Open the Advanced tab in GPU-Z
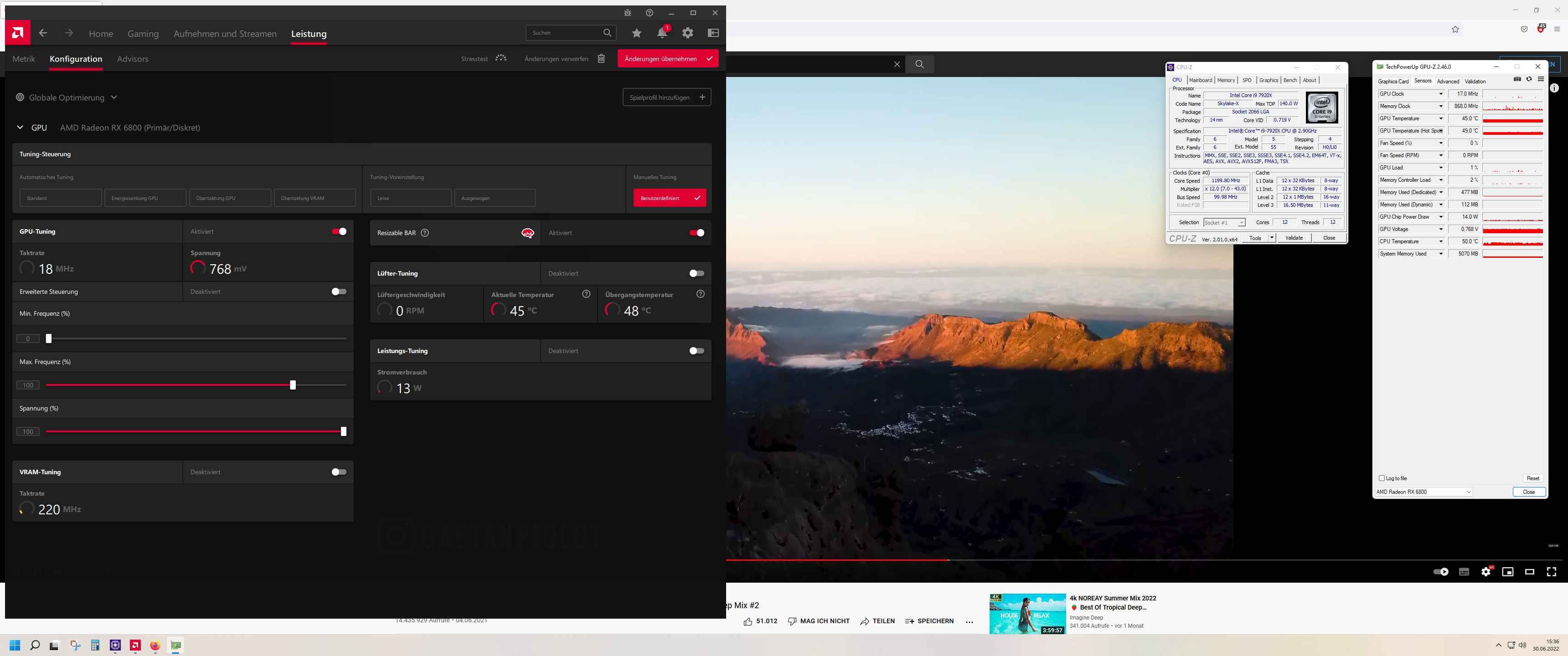1568x656 pixels. tap(1448, 81)
